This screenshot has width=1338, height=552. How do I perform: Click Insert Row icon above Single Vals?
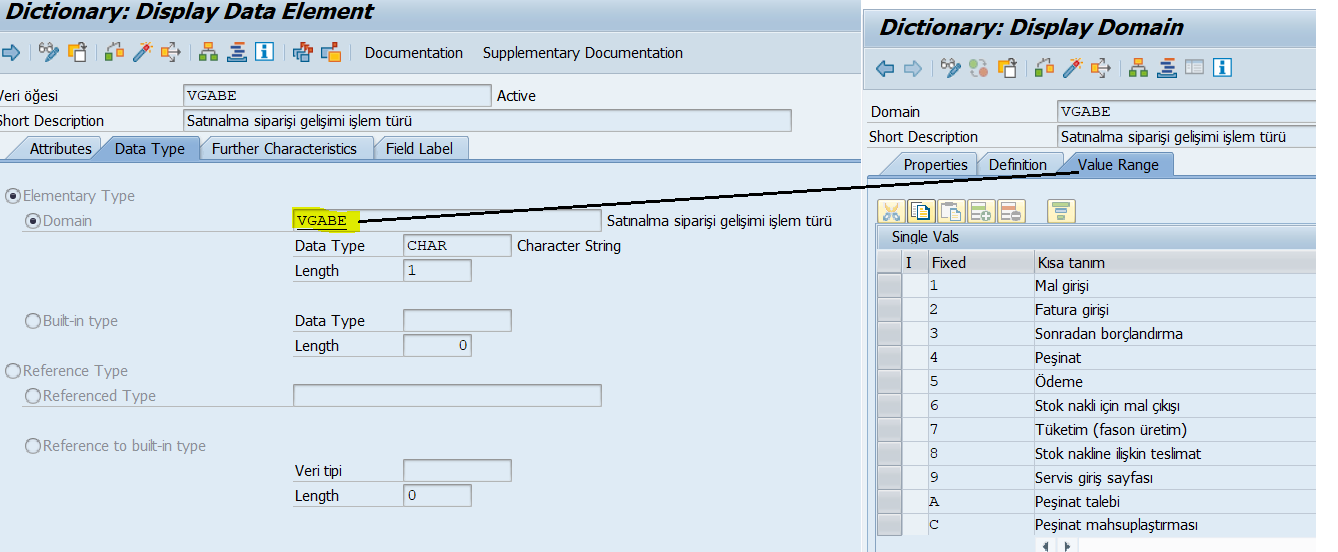(981, 211)
